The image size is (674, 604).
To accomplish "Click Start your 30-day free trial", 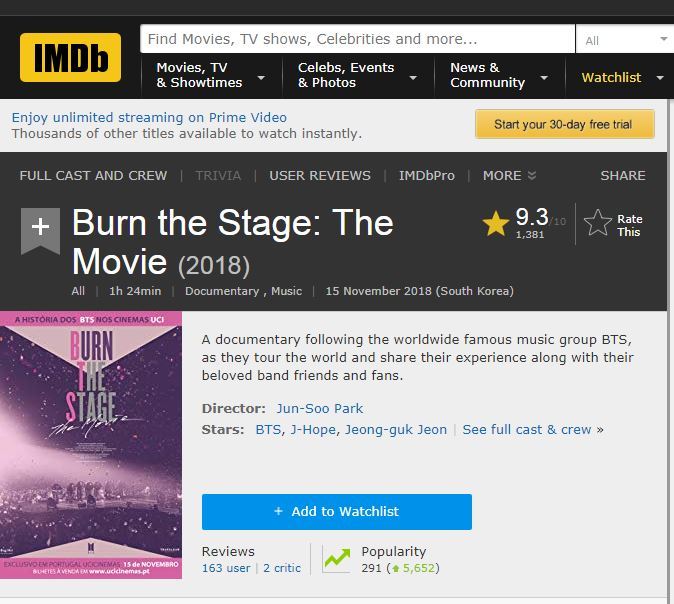I will point(564,125).
